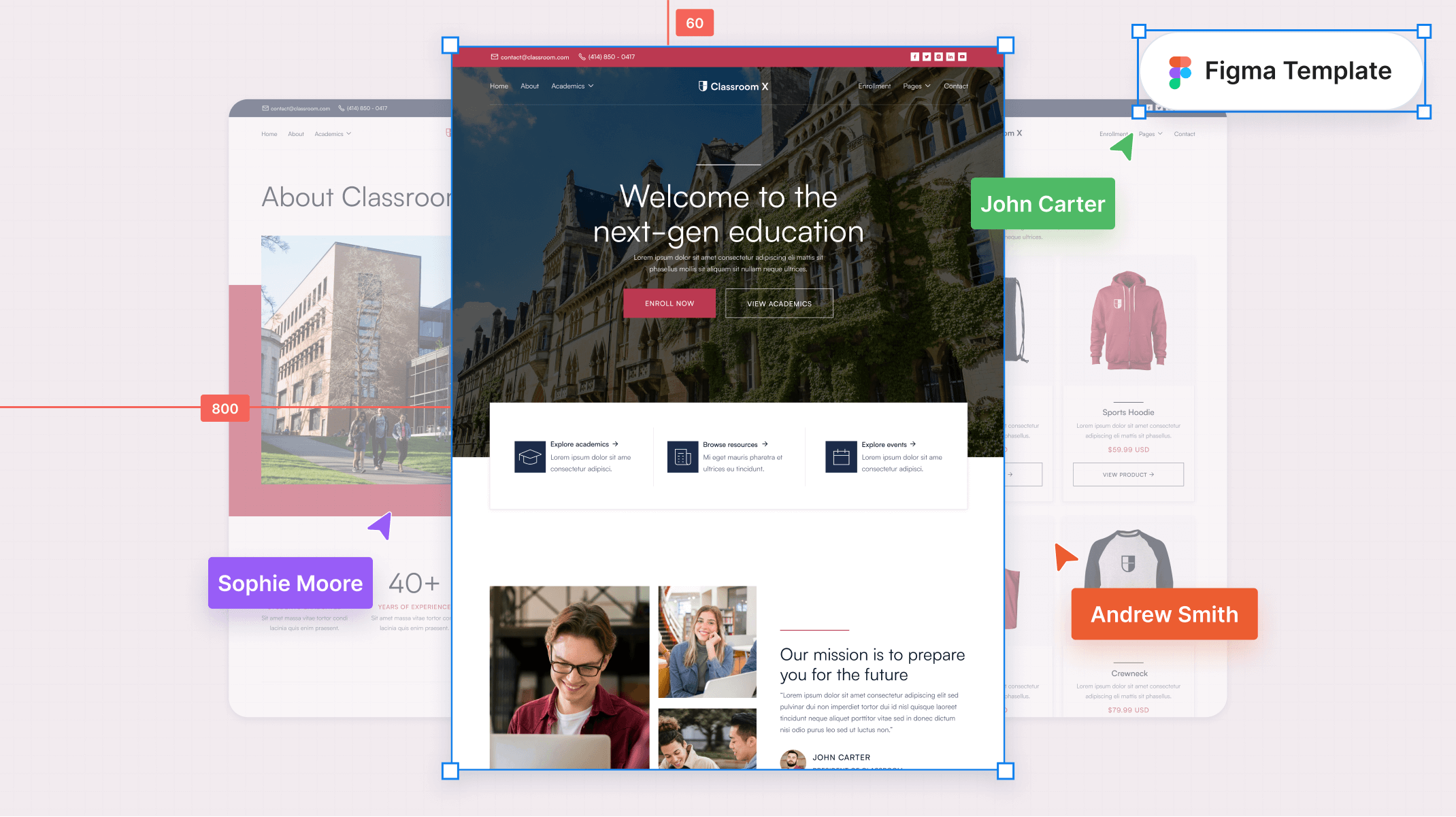The height and width of the screenshot is (817, 1456).
Task: Click the photo of two students talking
Action: [x=708, y=739]
